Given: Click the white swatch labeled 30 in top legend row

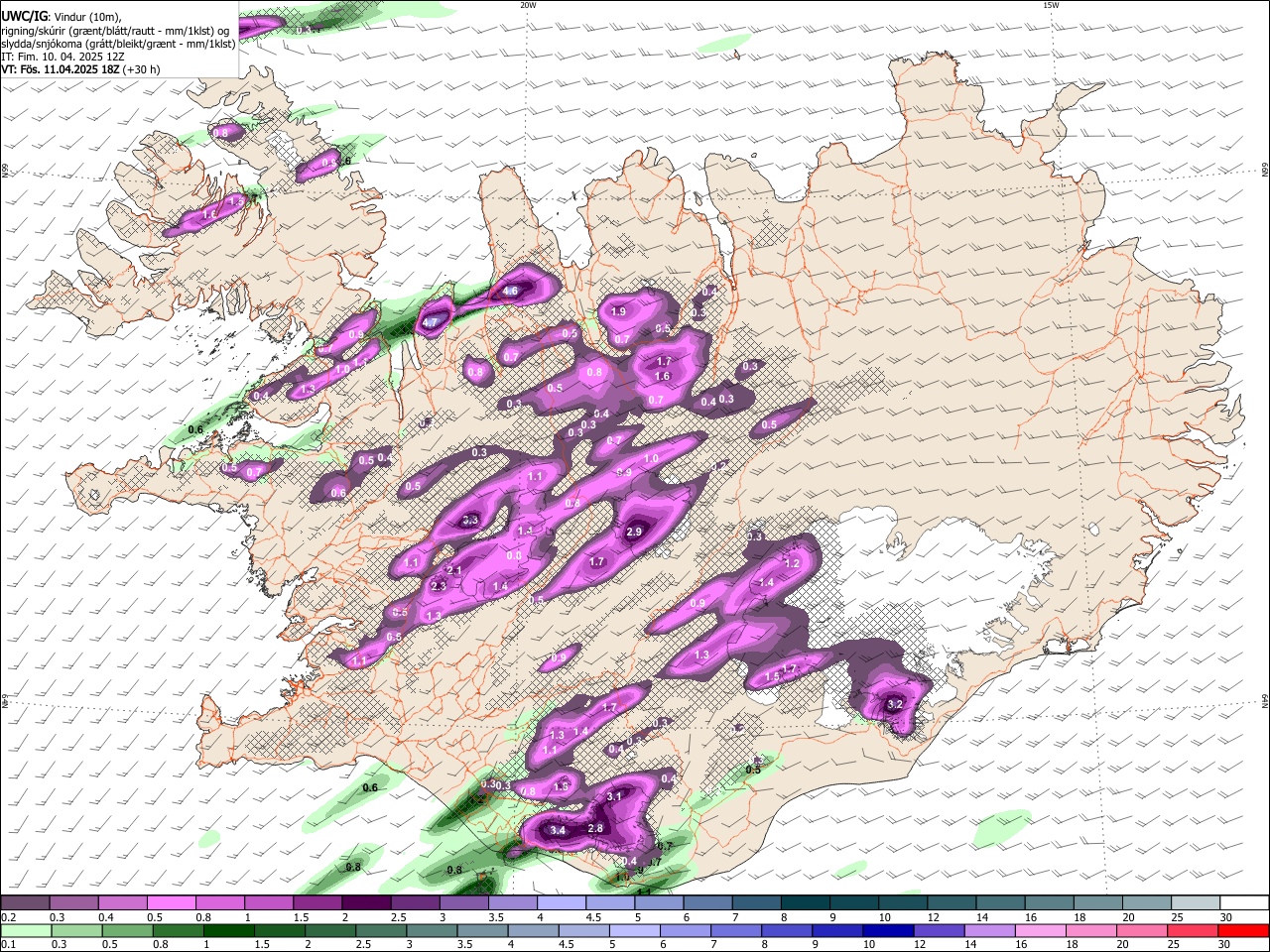Looking at the screenshot, I should click(1244, 903).
